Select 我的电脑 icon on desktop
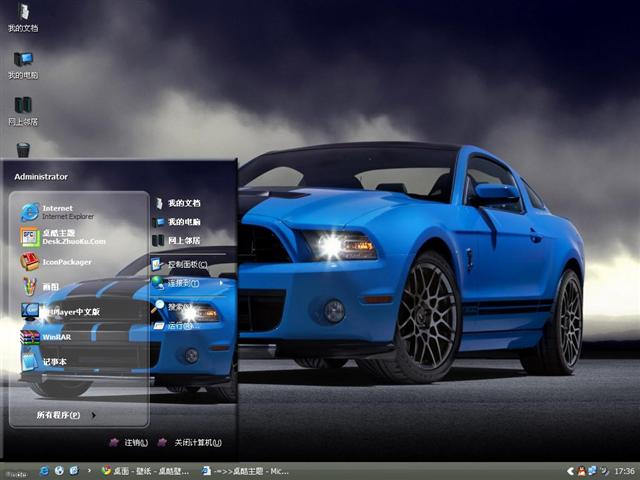 pyautogui.click(x=23, y=65)
